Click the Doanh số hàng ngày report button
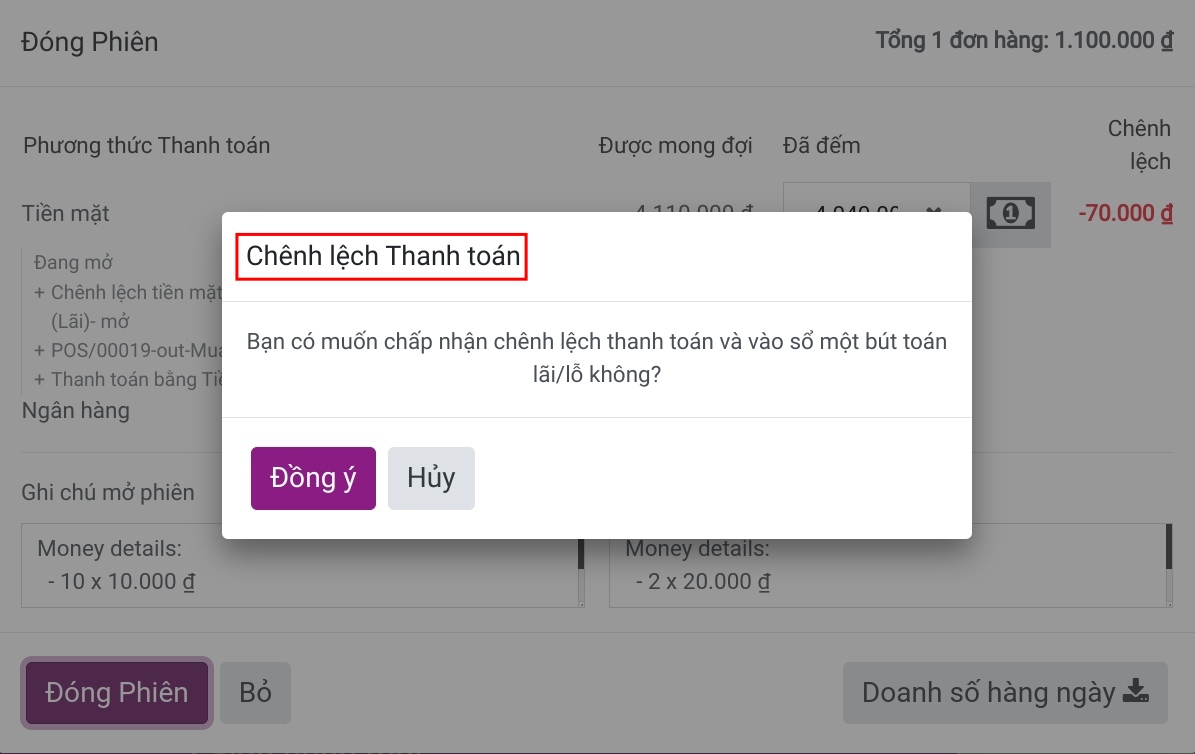1195x754 pixels. tap(1004, 692)
